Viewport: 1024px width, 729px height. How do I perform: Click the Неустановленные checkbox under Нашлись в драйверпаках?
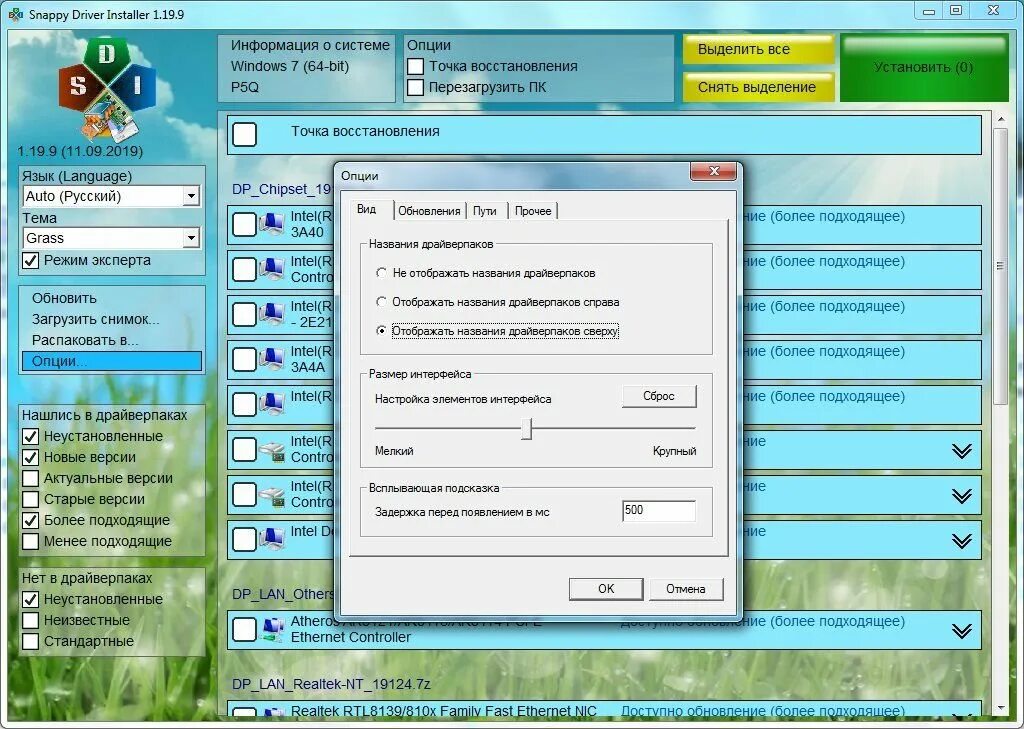[x=31, y=436]
